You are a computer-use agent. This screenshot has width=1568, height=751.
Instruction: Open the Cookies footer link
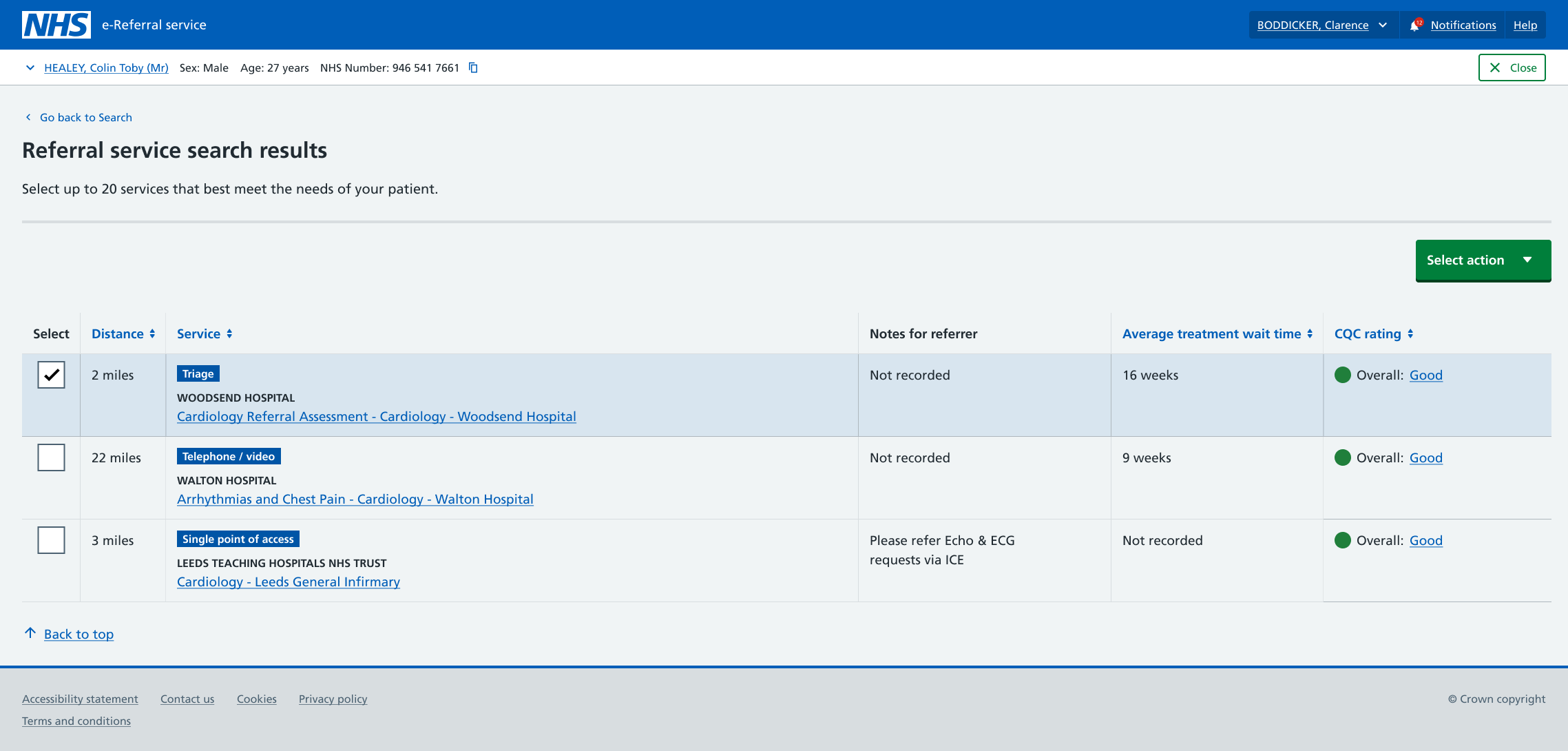[257, 699]
